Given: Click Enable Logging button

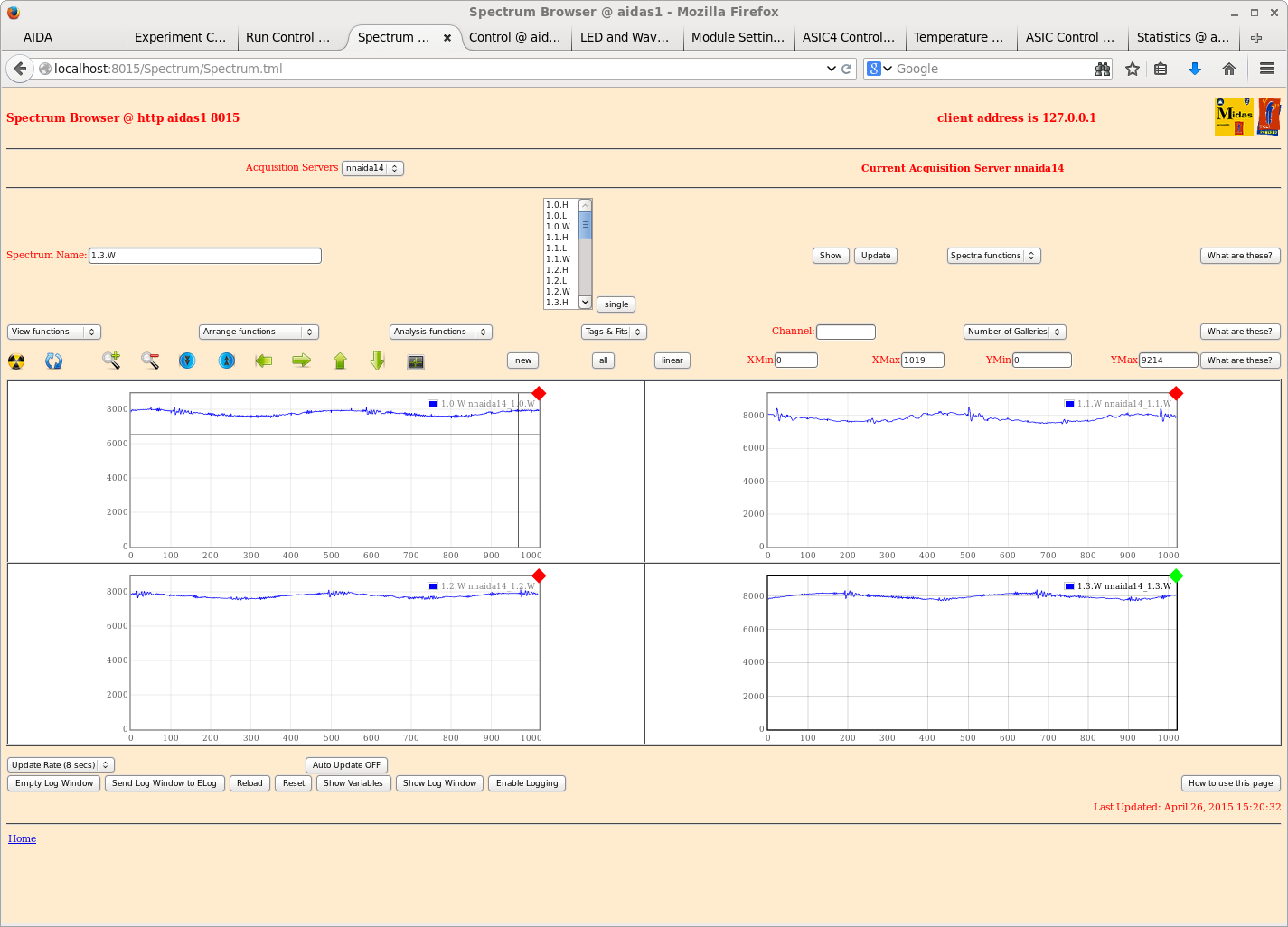Looking at the screenshot, I should click(x=527, y=783).
